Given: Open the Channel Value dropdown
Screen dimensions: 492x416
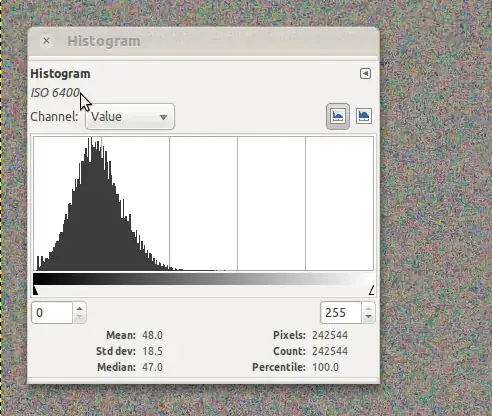Looking at the screenshot, I should click(x=130, y=117).
